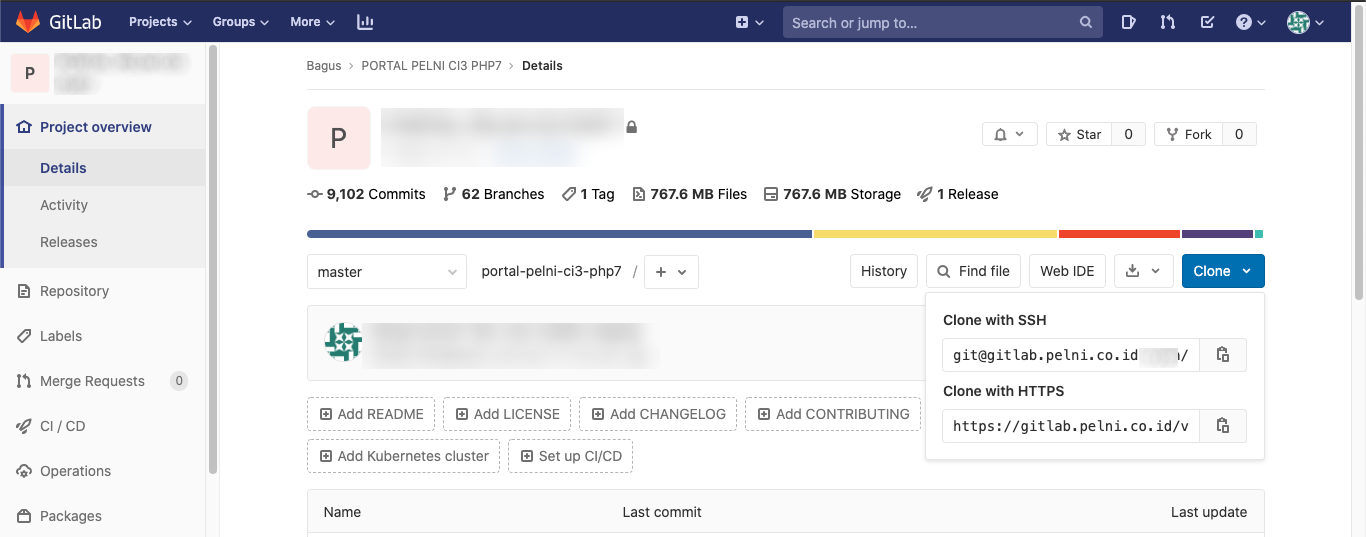Click the blue segment of language bar
Image resolution: width=1366 pixels, height=537 pixels.
coord(559,234)
